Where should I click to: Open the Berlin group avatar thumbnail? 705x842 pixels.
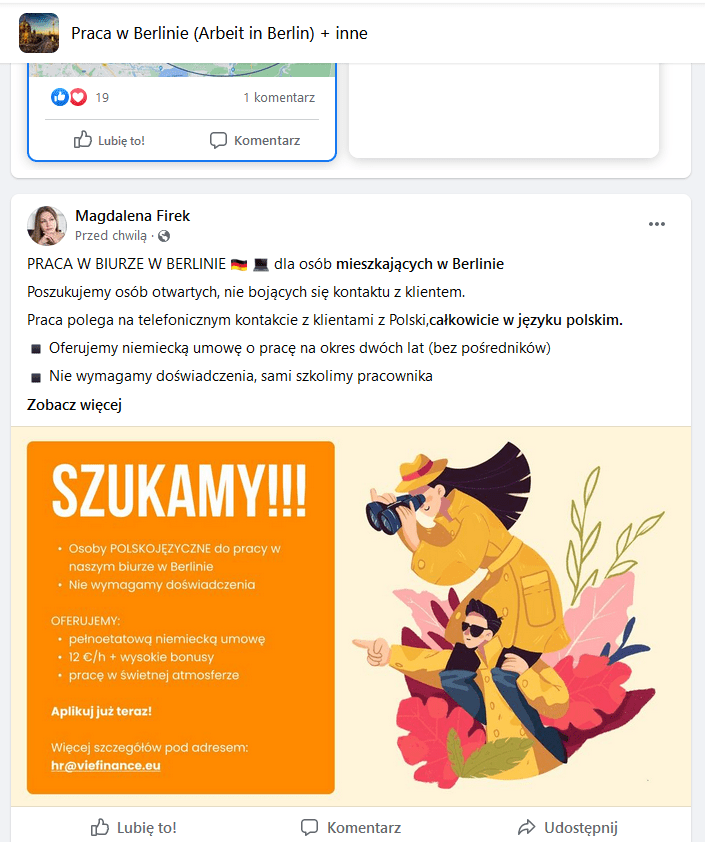point(39,33)
